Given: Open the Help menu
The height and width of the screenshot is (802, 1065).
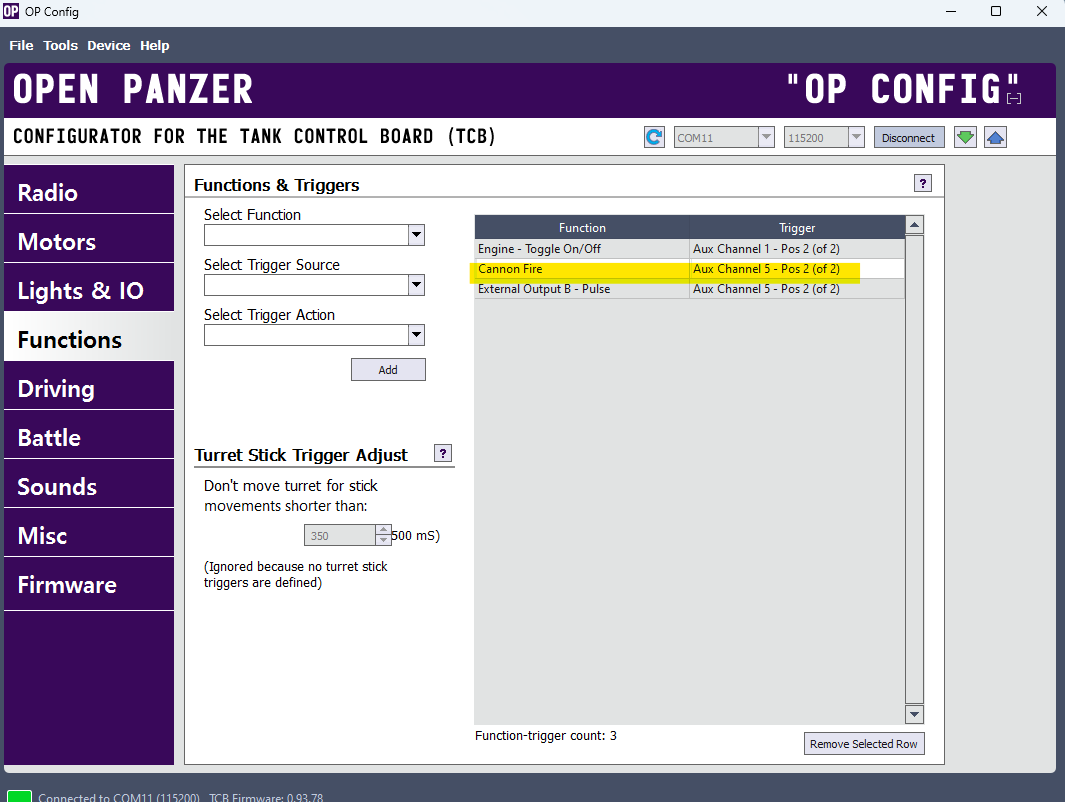Looking at the screenshot, I should click(x=155, y=45).
